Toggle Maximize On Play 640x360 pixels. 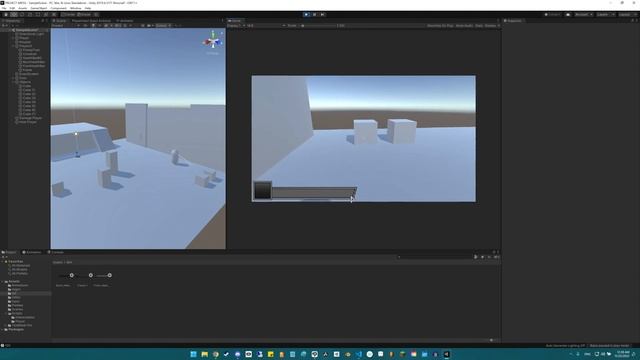(440, 25)
